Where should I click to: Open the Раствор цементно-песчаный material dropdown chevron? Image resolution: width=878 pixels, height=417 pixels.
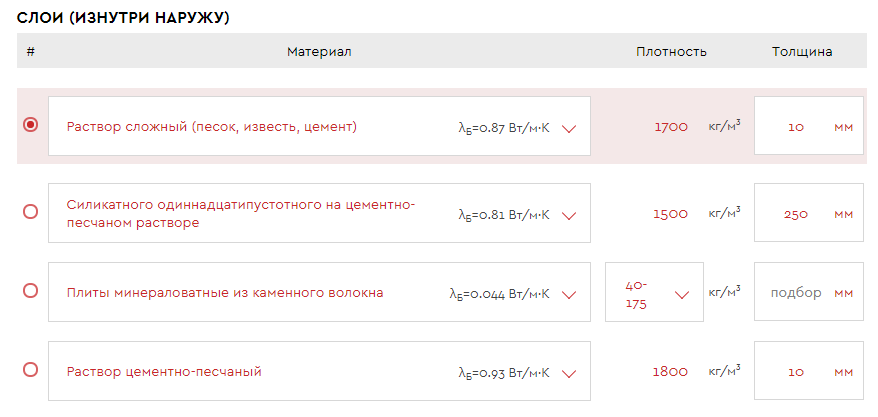point(570,374)
